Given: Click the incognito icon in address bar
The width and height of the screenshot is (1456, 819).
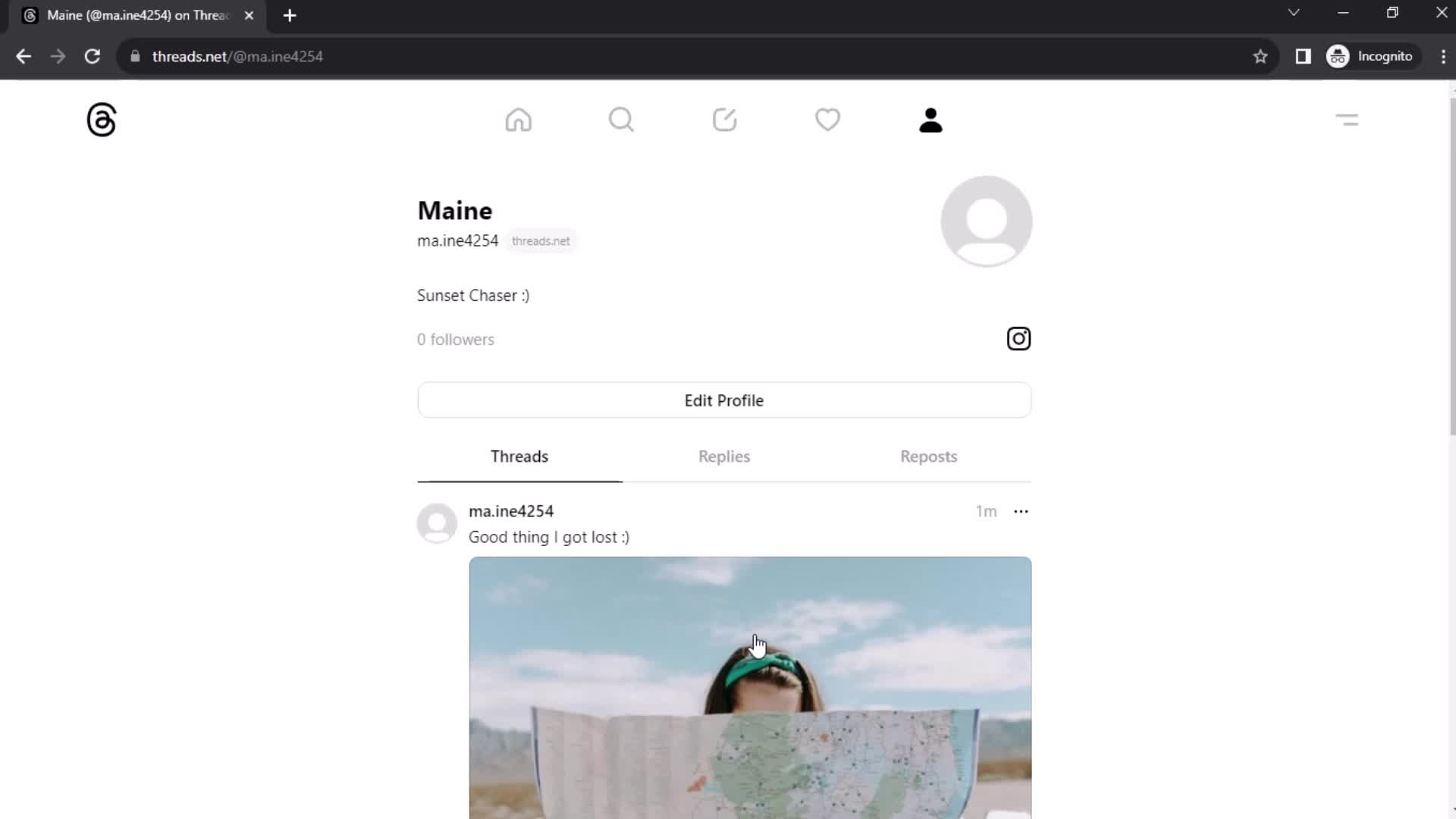Looking at the screenshot, I should (1338, 56).
